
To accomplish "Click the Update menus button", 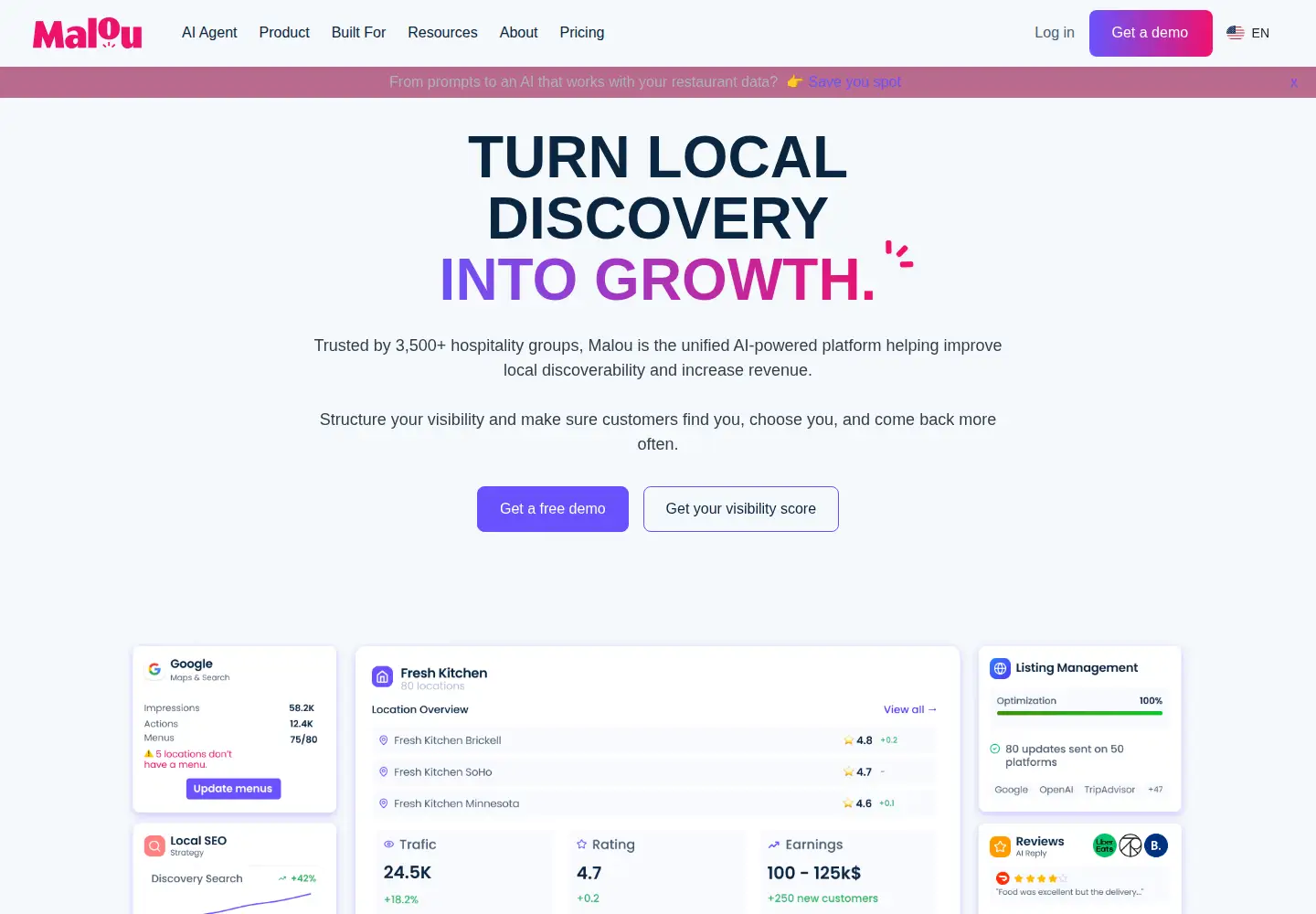I will (x=233, y=789).
